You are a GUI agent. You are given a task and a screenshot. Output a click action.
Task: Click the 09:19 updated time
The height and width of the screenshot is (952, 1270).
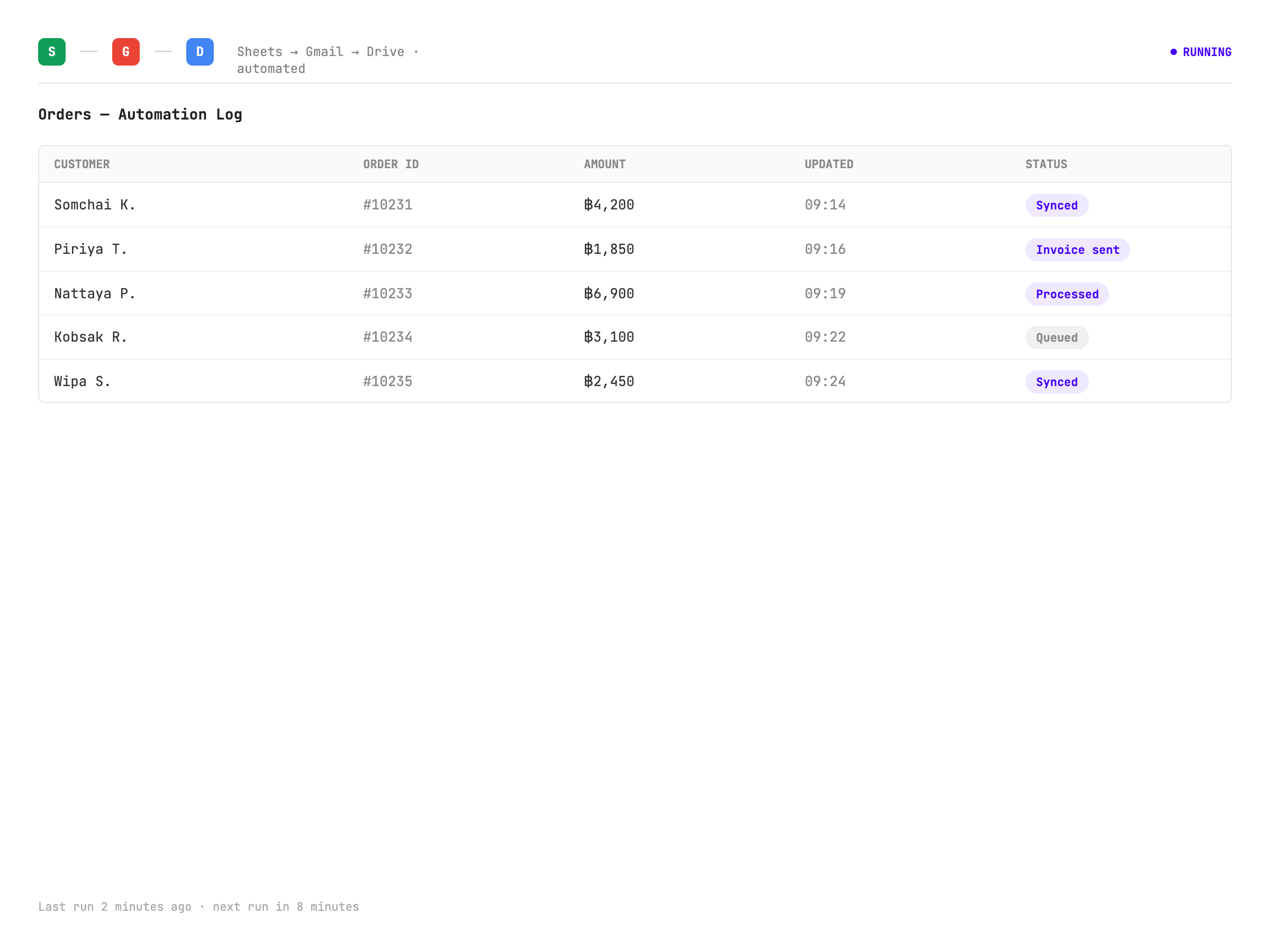click(x=825, y=293)
